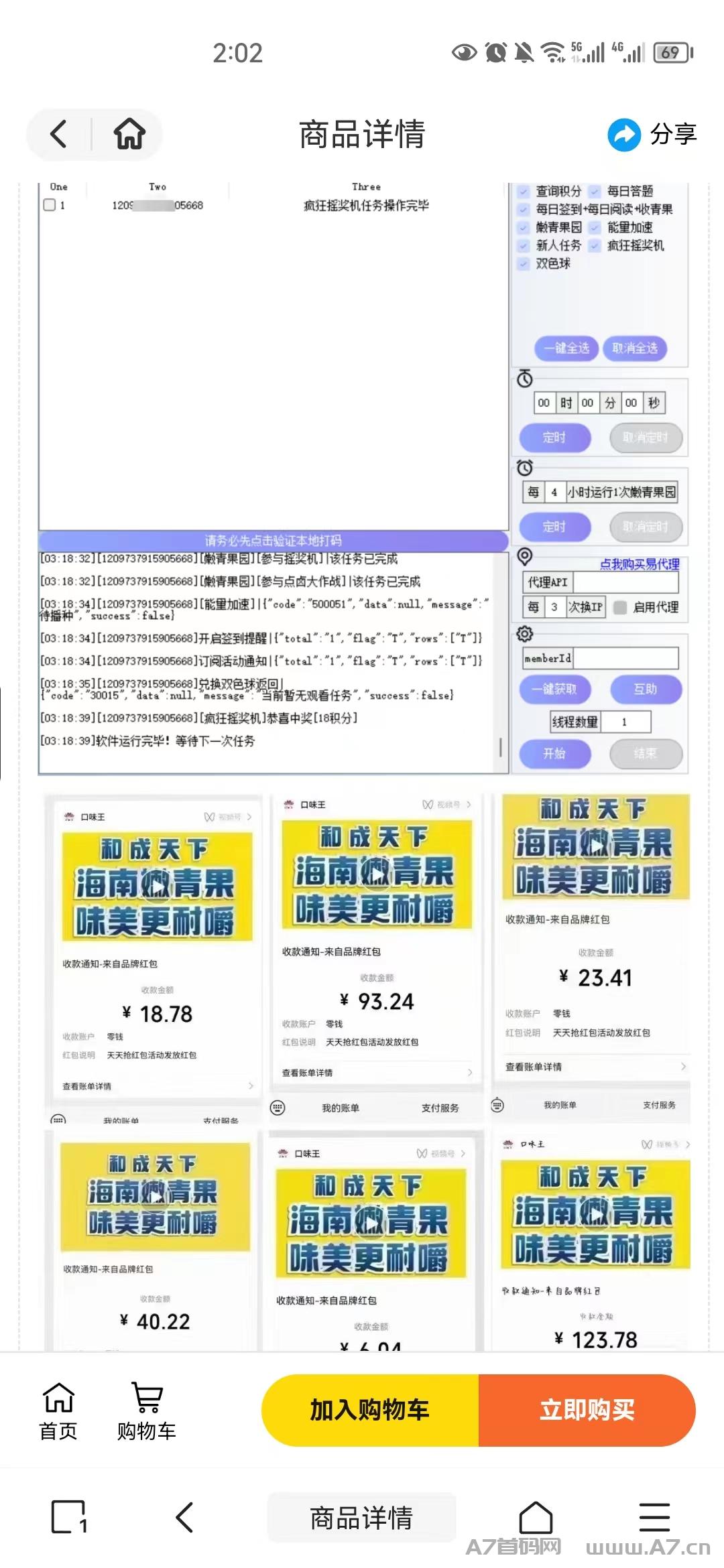Click the alarm clock icon above interval setting

pyautogui.click(x=525, y=468)
